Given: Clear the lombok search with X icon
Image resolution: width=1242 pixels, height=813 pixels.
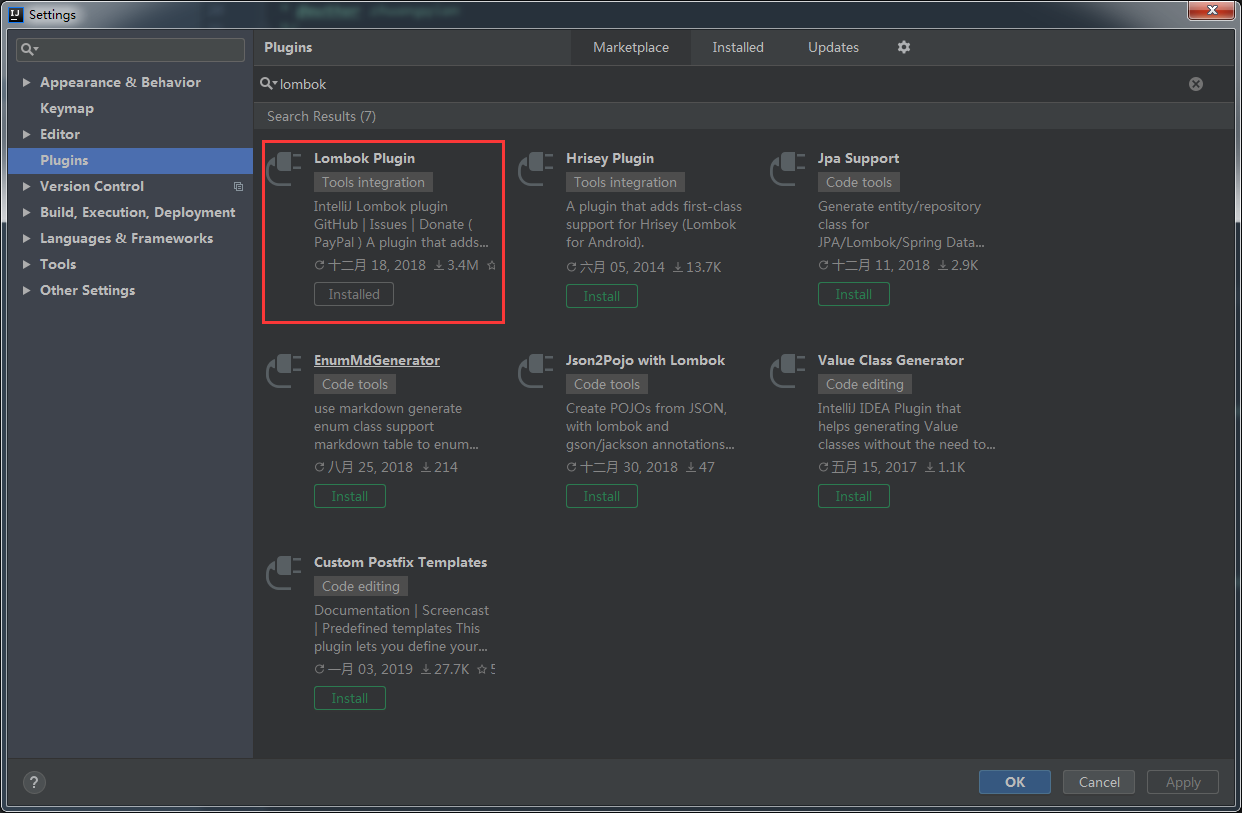Looking at the screenshot, I should coord(1195,84).
